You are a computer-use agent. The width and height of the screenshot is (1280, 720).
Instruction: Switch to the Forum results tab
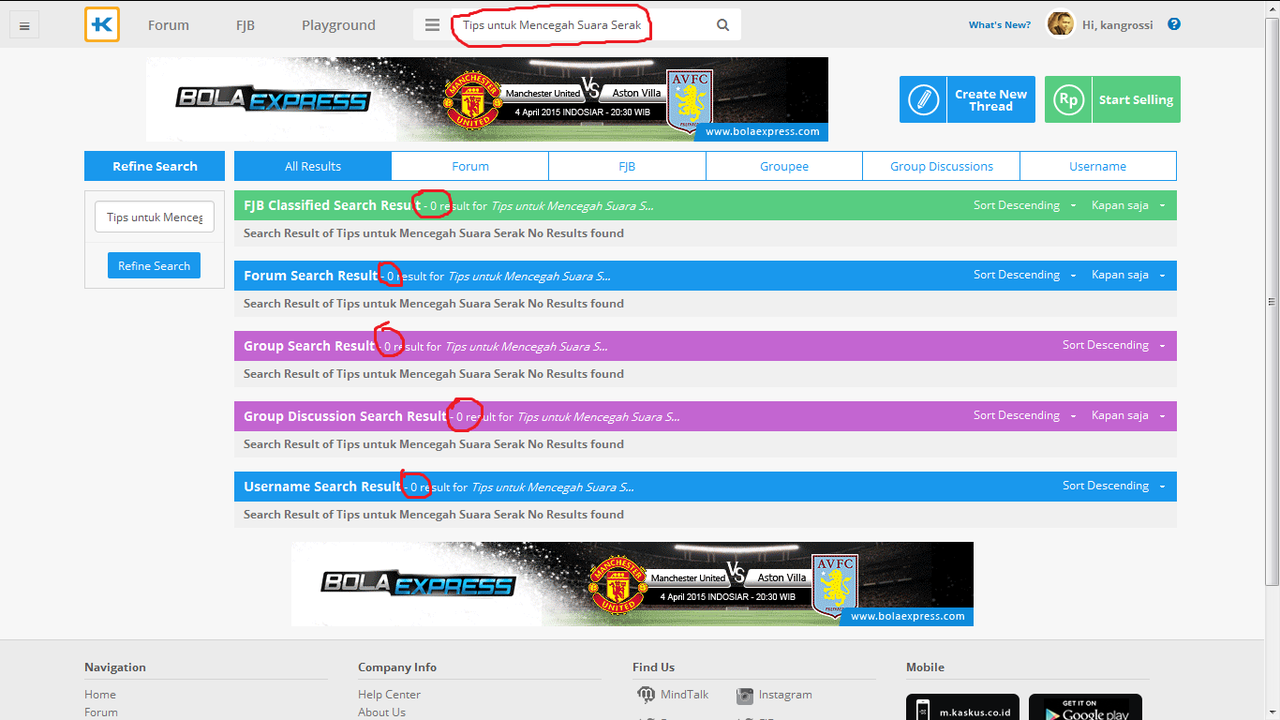470,166
